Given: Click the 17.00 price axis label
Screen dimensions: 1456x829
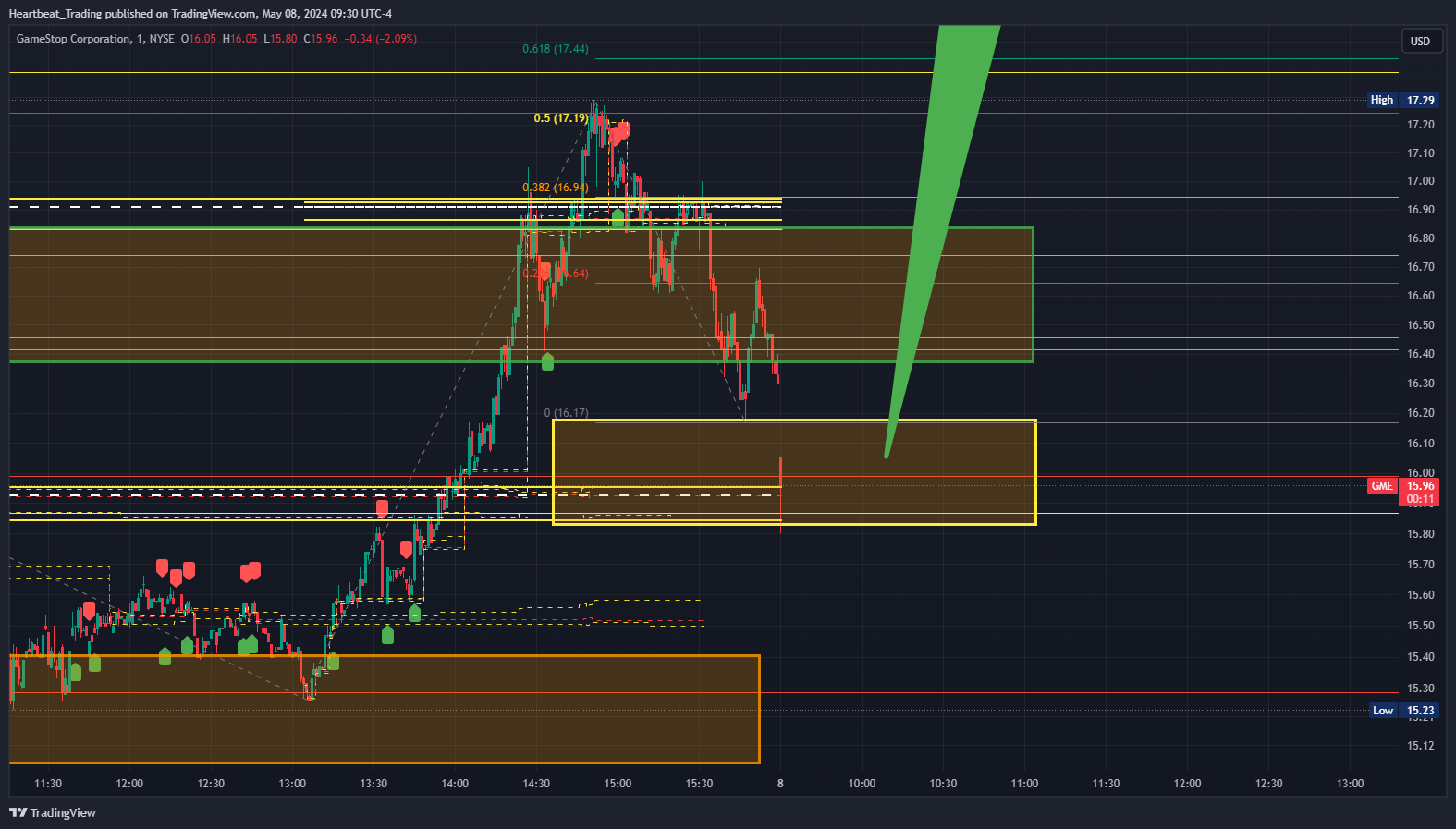Looking at the screenshot, I should pos(1420,181).
